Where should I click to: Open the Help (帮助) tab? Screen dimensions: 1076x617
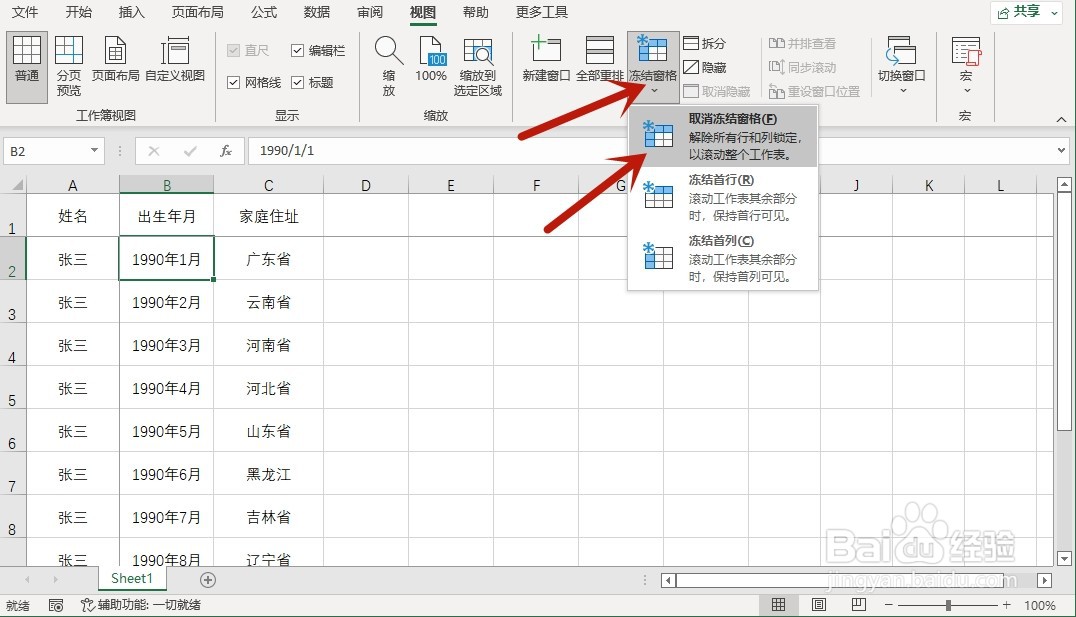point(476,12)
